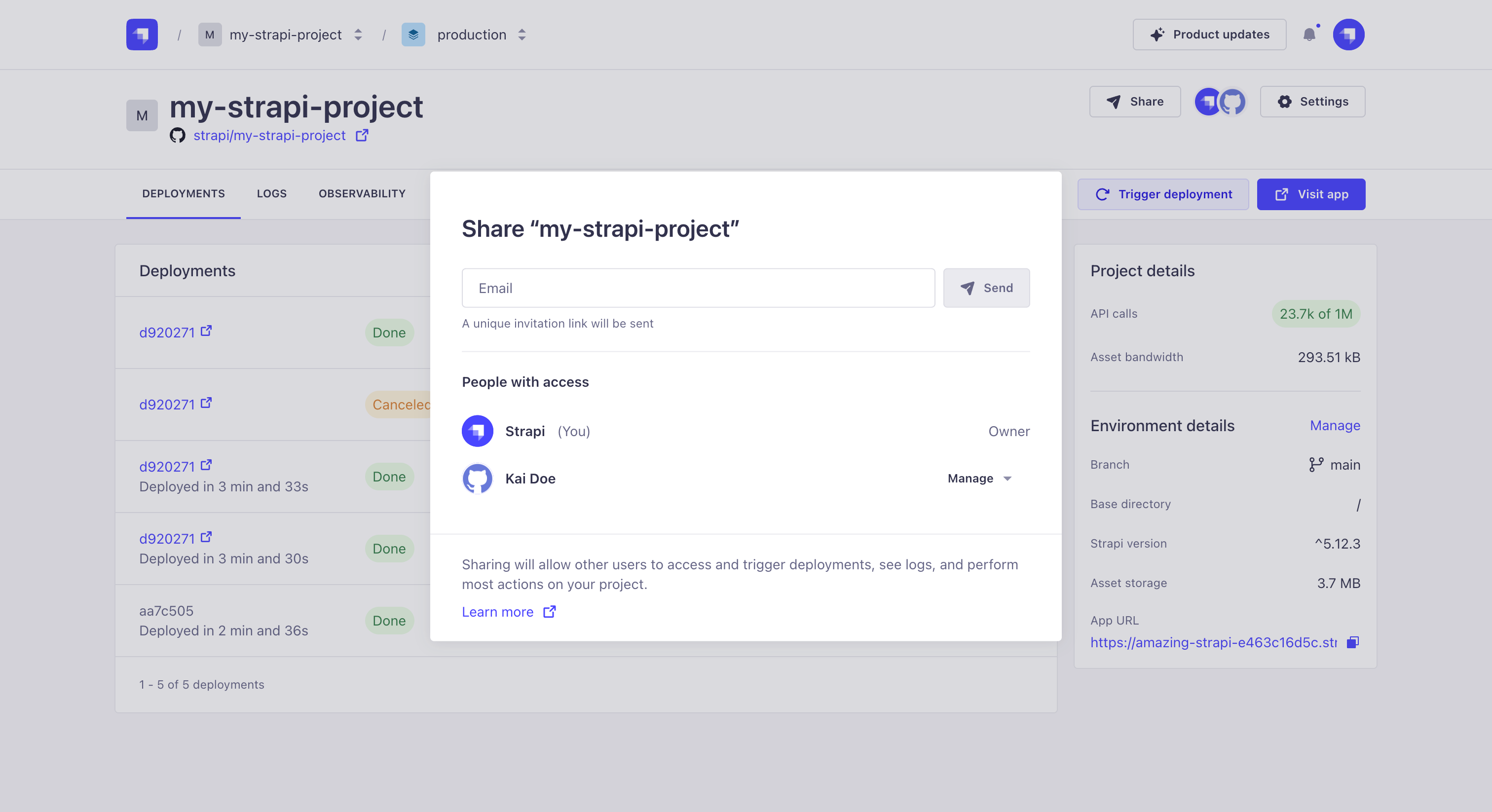Viewport: 1492px width, 812px height.
Task: Click external icon of the d920271 3 min 30s deployment
Action: [x=206, y=538]
